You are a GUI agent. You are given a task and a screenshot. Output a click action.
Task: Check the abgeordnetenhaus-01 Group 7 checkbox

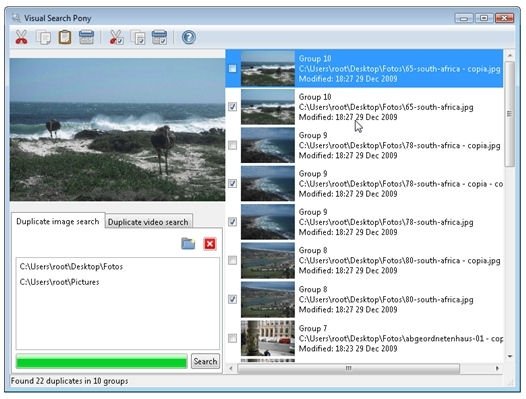pos(232,338)
